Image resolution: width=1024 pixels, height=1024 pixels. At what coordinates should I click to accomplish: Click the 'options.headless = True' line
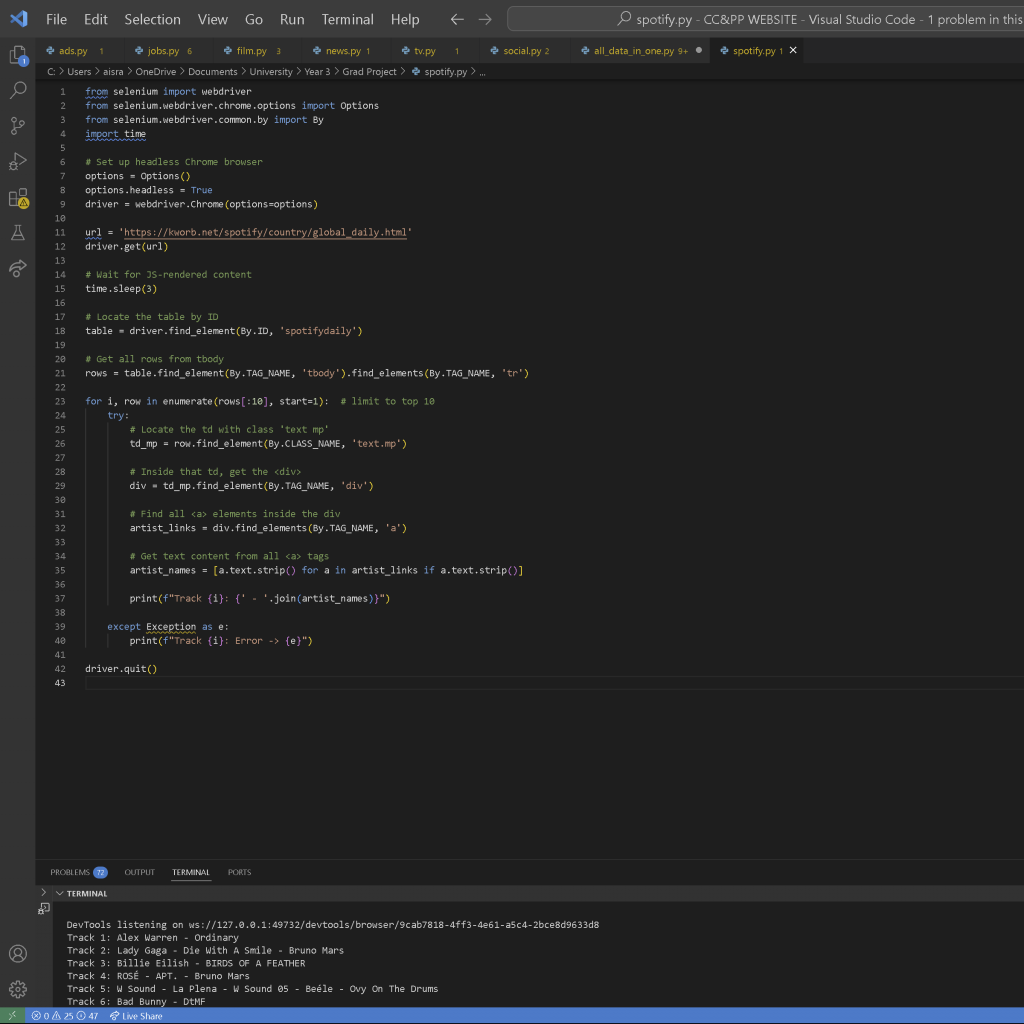149,190
